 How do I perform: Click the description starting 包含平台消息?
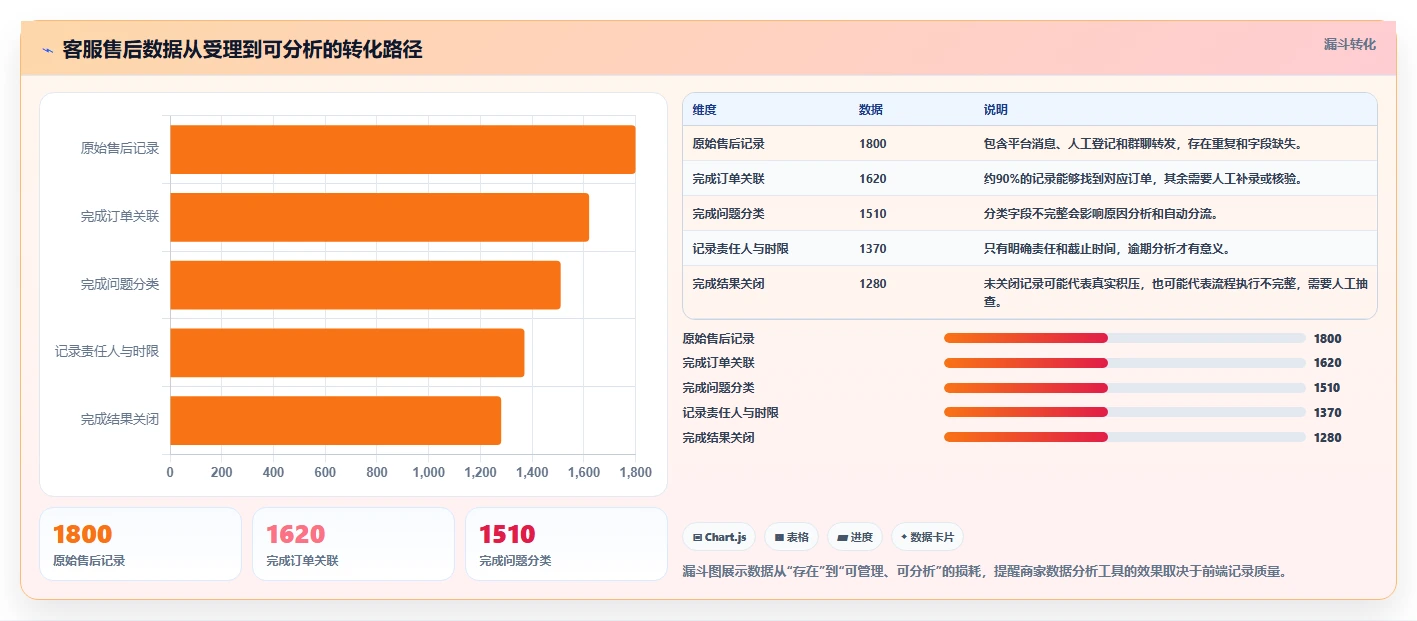tap(1142, 144)
